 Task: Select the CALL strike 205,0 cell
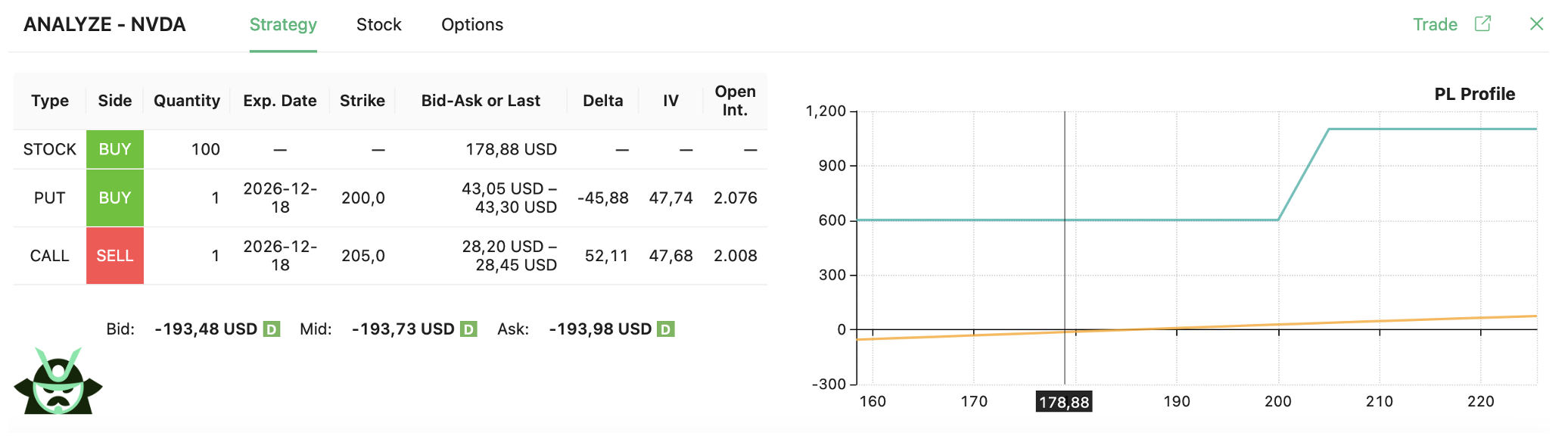point(362,256)
